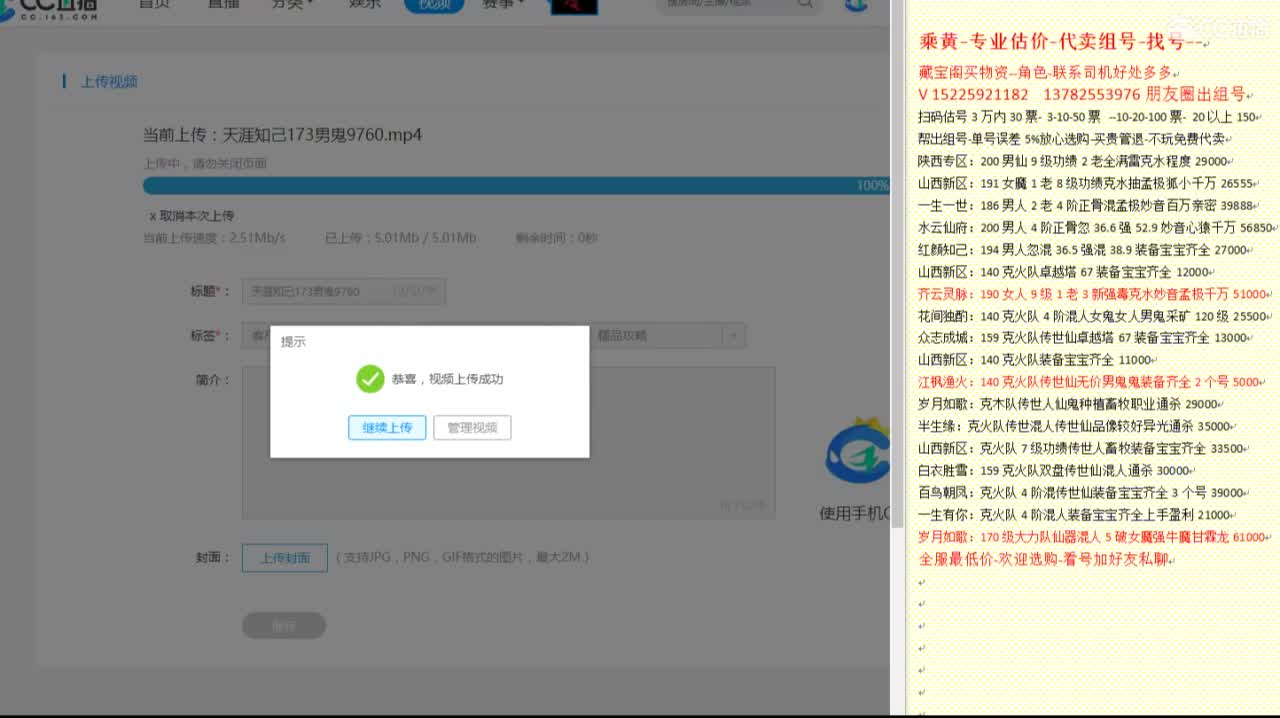
Task: Click red line 江枫渔火：140克火队 5000
Action: point(1089,382)
